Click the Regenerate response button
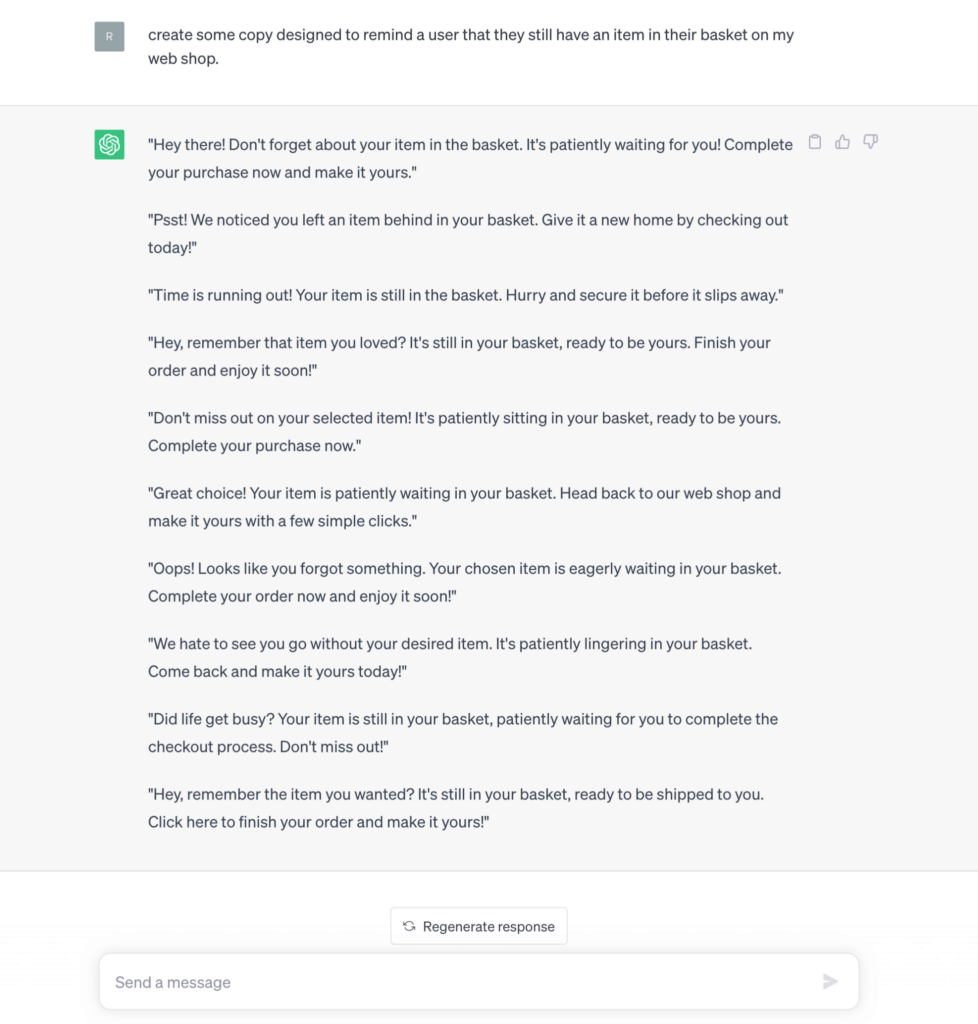This screenshot has height=1024, width=978. click(x=478, y=926)
